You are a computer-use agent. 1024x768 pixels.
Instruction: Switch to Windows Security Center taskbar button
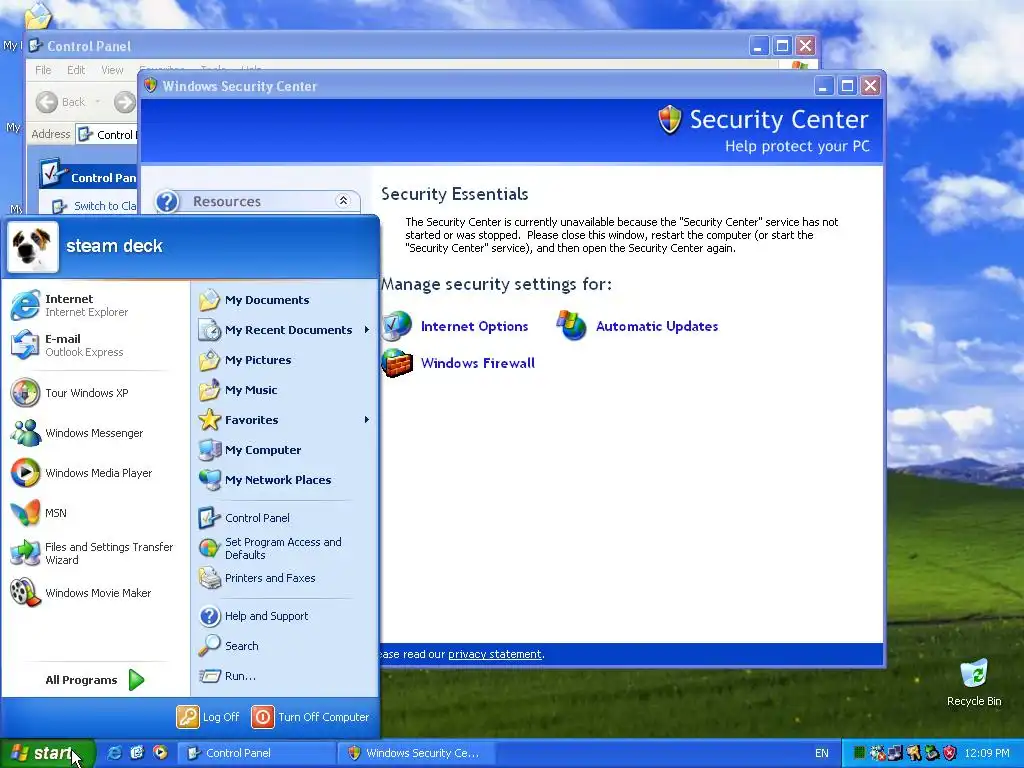point(419,753)
